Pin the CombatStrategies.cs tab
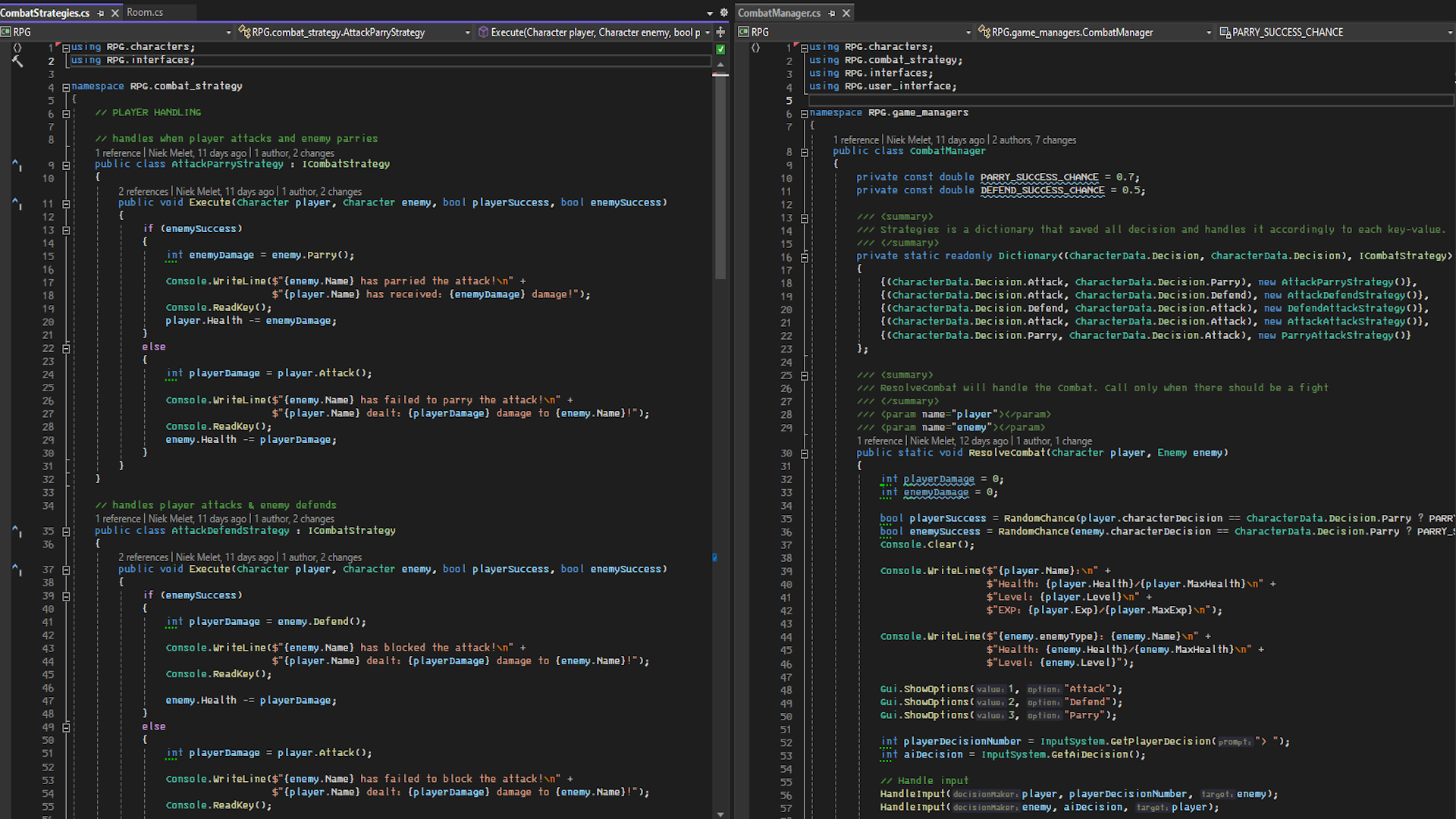Viewport: 1456px width, 819px height. click(100, 13)
